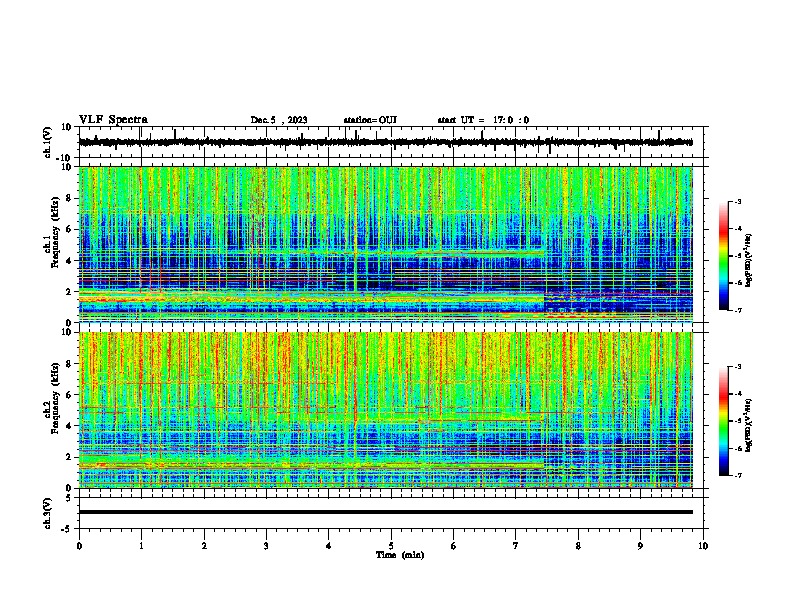Select the date text "Dec. 5, 2023"
792x612 pixels.
pyautogui.click(x=279, y=120)
